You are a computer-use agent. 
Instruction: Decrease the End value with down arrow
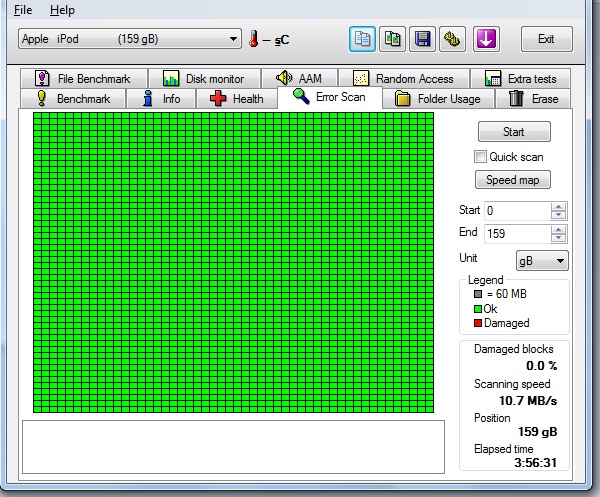pos(558,238)
